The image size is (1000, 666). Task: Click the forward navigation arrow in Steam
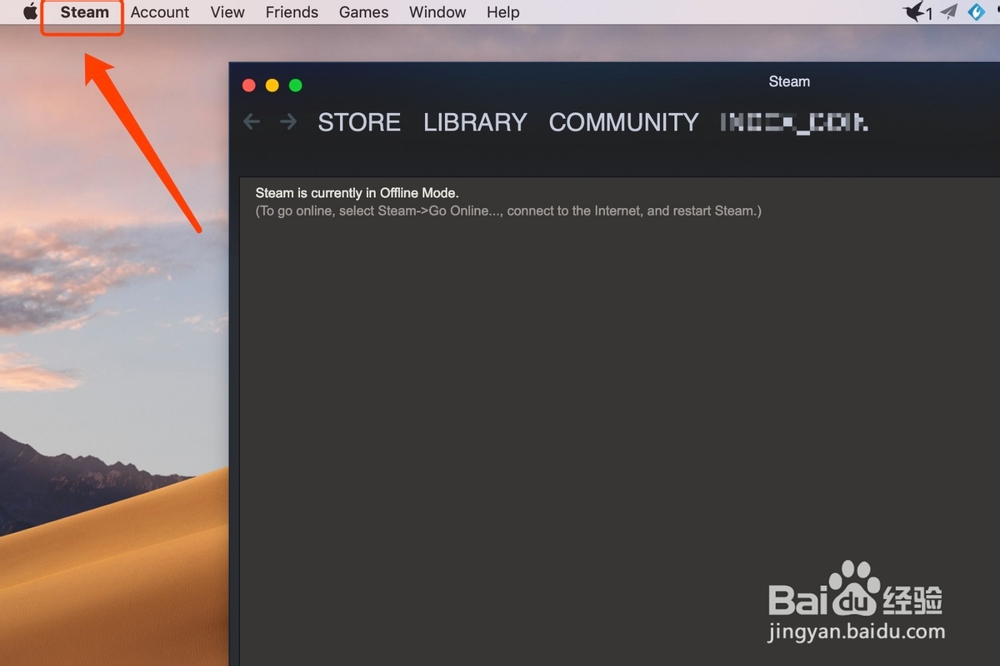point(288,121)
